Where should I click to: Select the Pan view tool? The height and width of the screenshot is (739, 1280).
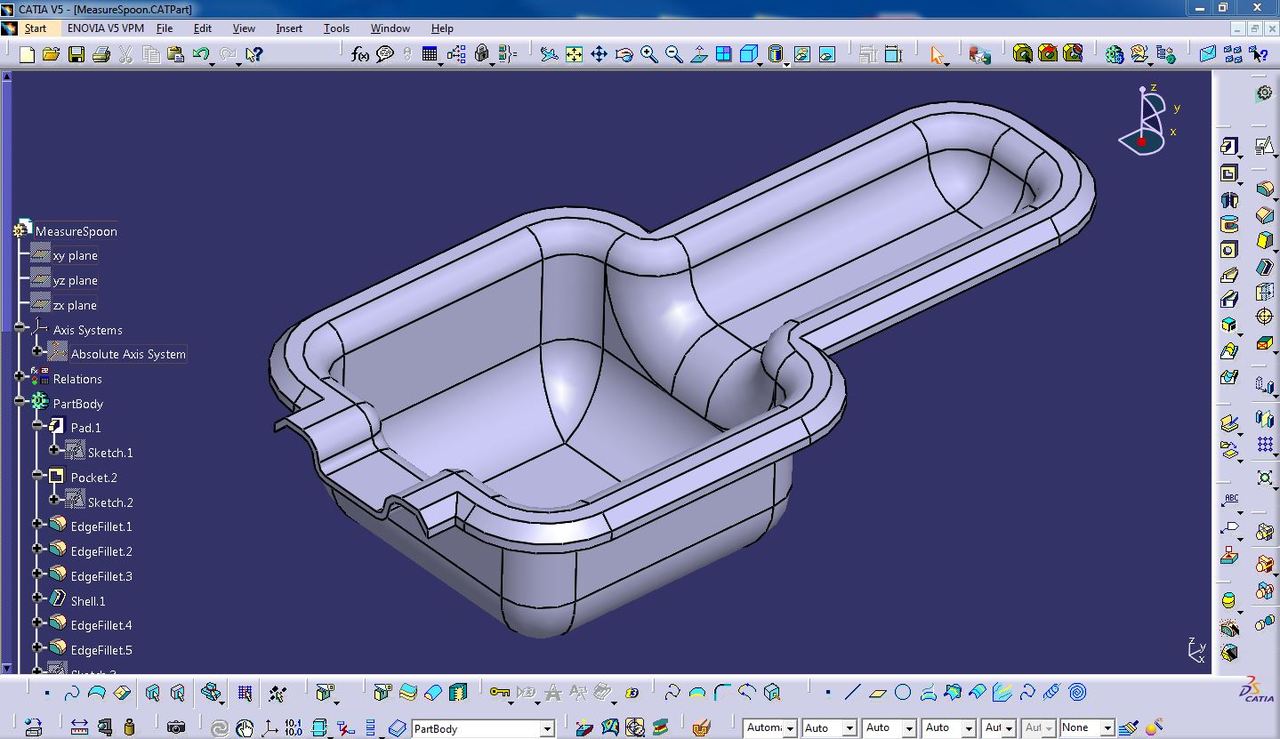pyautogui.click(x=599, y=54)
